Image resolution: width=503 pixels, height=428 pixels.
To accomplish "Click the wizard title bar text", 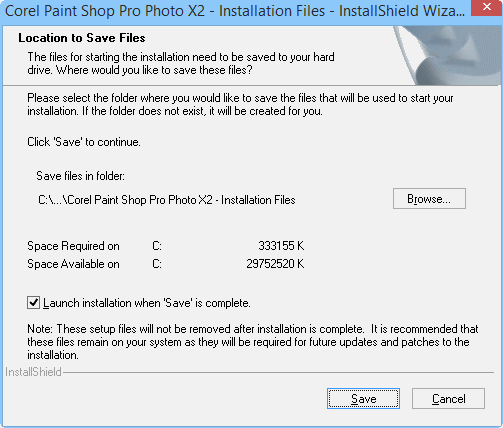I will [x=235, y=11].
